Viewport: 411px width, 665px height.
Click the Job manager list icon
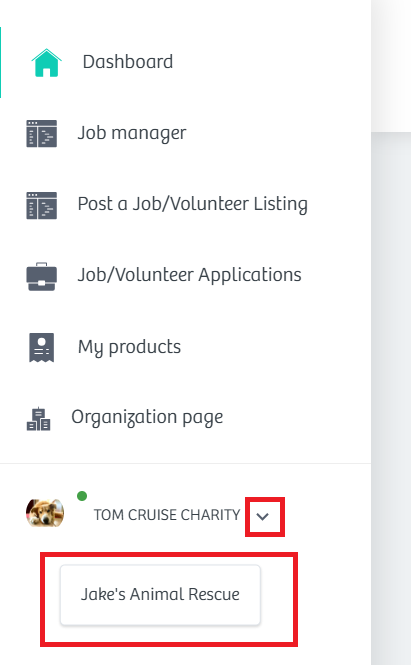pos(42,134)
